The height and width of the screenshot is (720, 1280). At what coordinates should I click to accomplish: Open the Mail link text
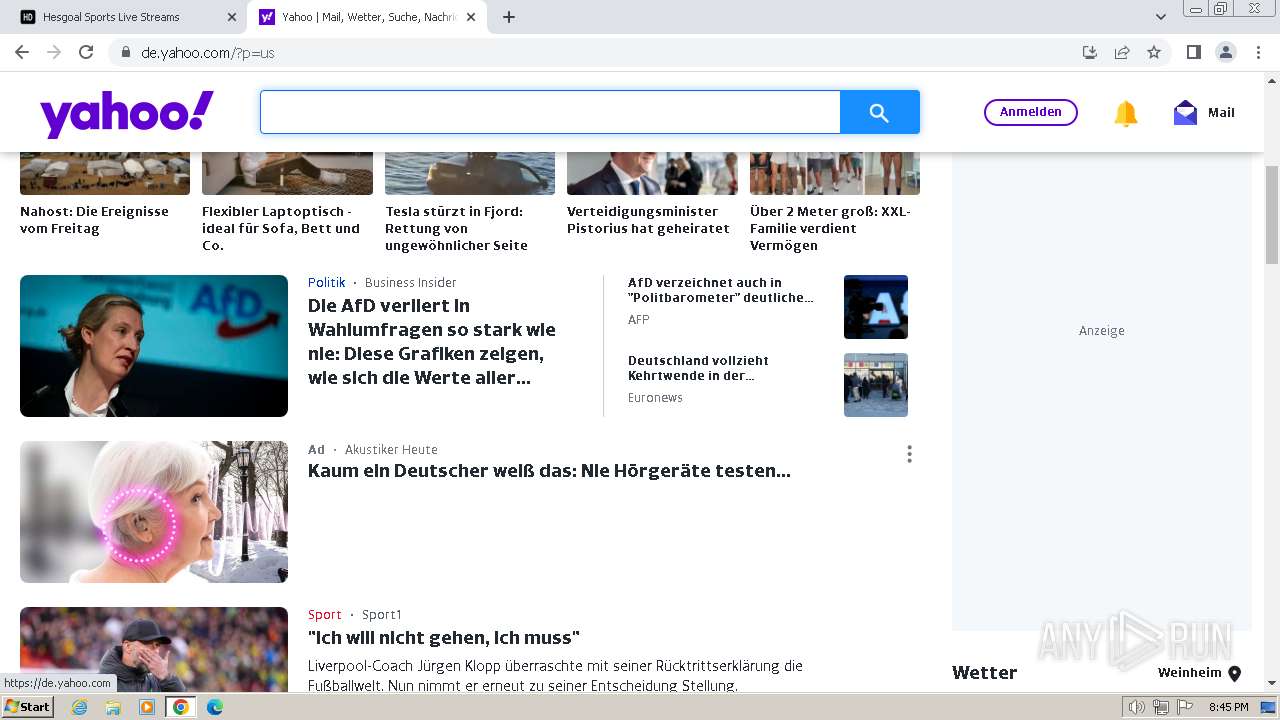pyautogui.click(x=1221, y=113)
